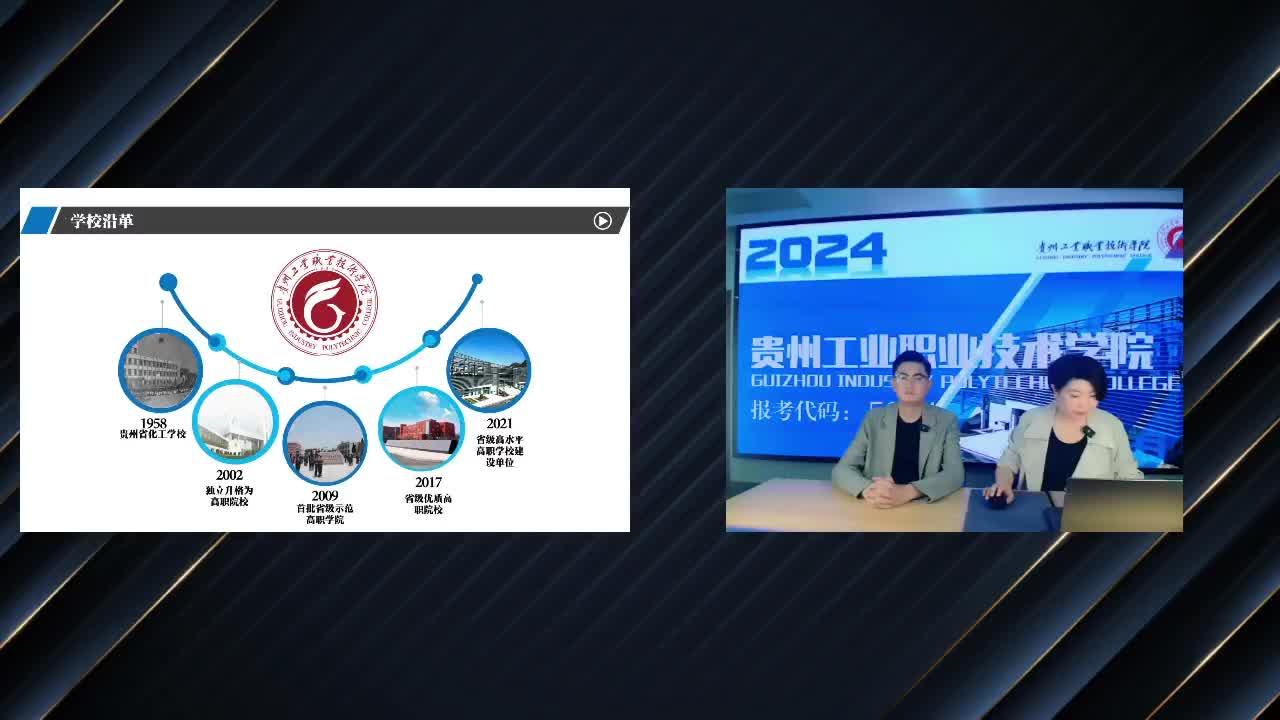Click 贵州工业职业技术学院 title in the video feed

coord(952,352)
